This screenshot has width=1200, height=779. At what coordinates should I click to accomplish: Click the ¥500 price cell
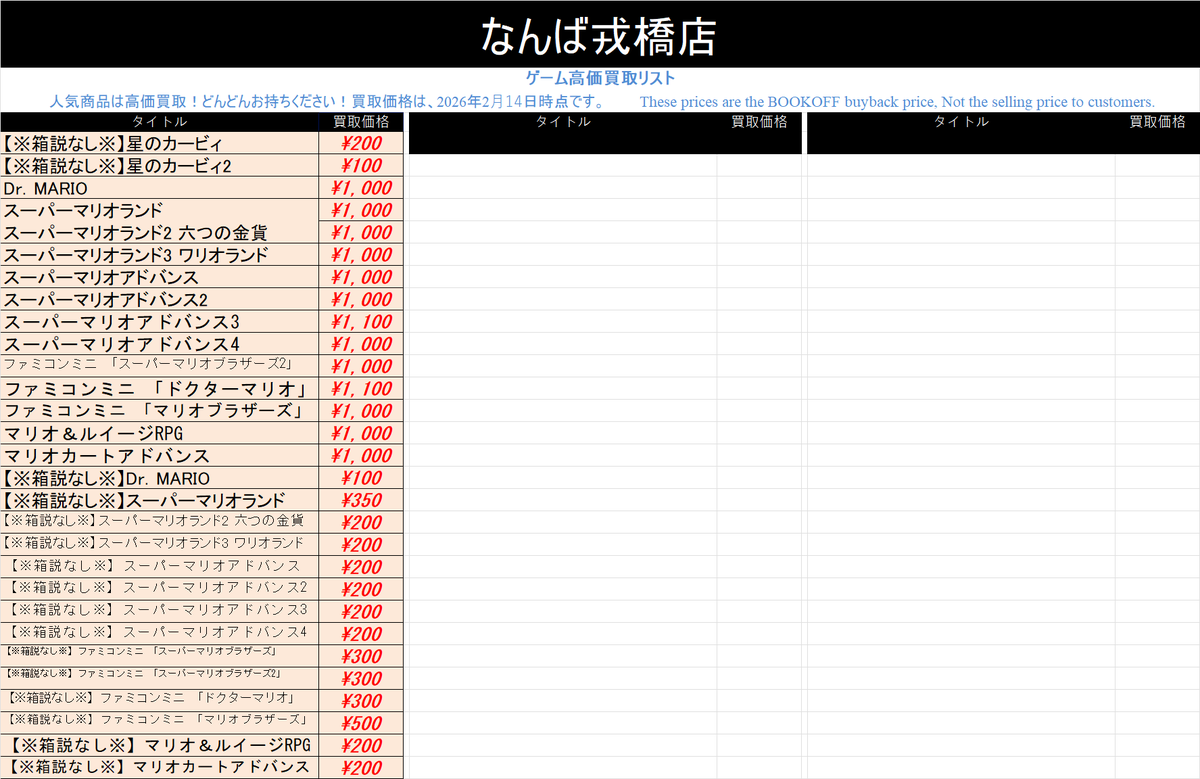361,723
